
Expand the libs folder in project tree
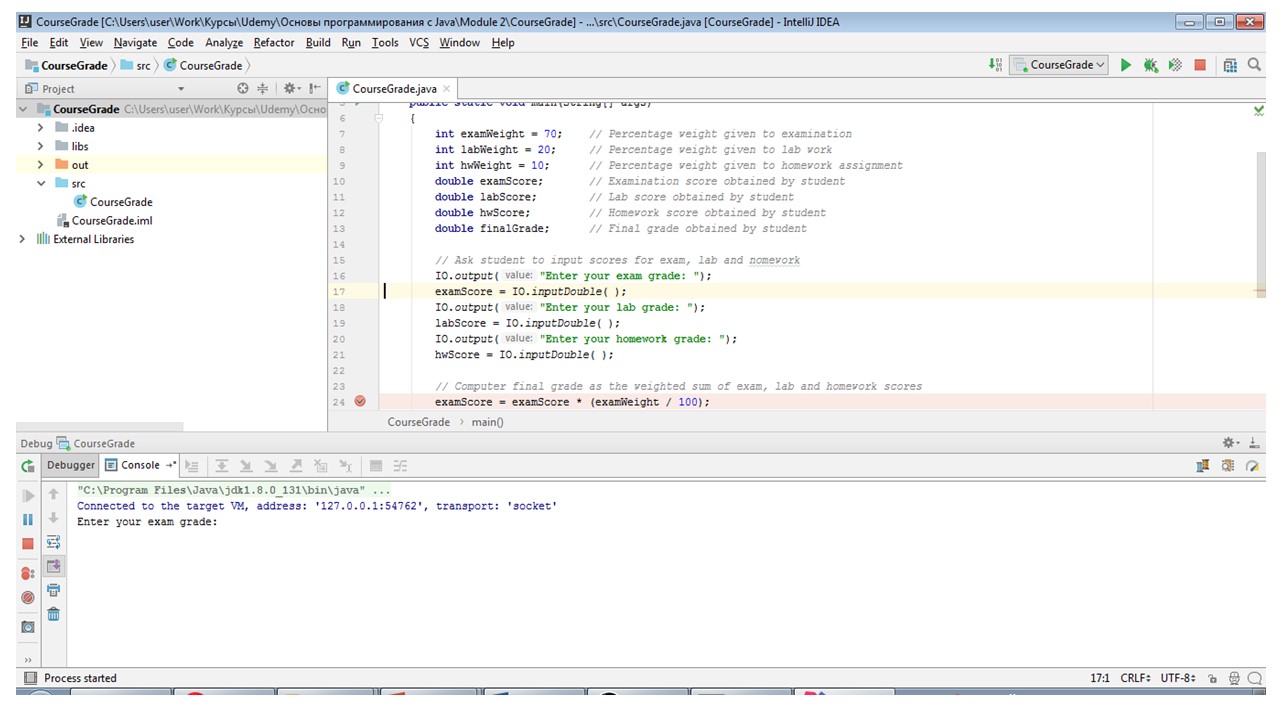[x=40, y=147]
